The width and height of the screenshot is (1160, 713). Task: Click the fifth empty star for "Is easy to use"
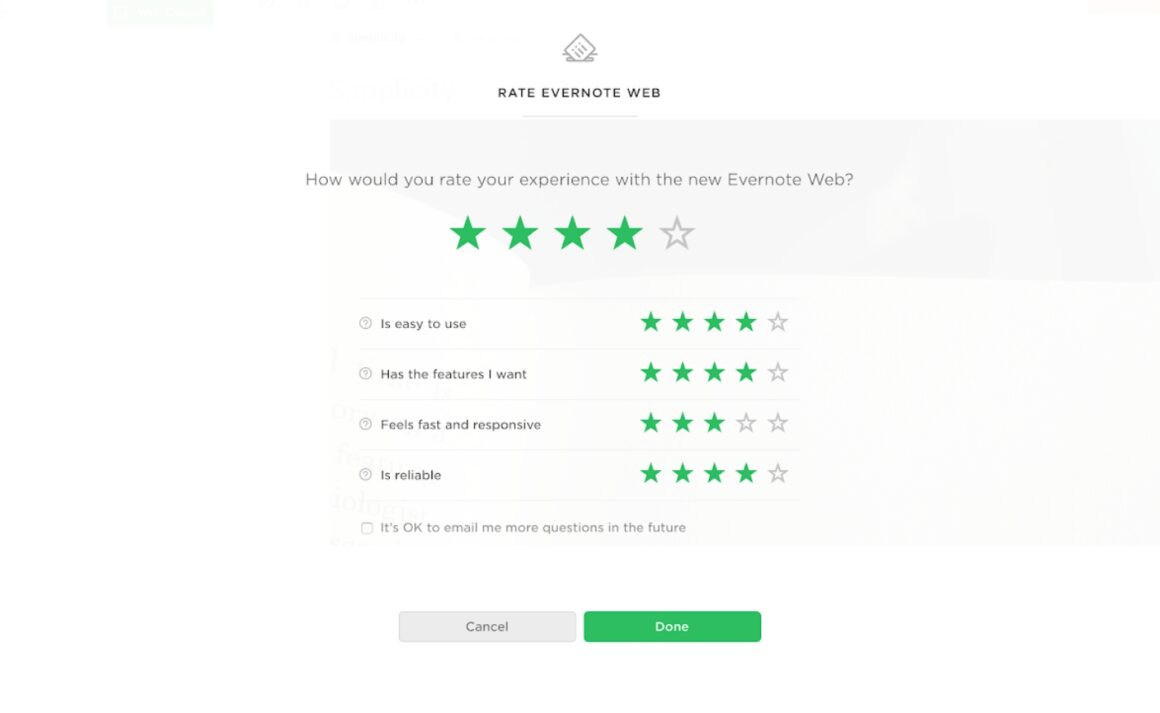pyautogui.click(x=778, y=322)
